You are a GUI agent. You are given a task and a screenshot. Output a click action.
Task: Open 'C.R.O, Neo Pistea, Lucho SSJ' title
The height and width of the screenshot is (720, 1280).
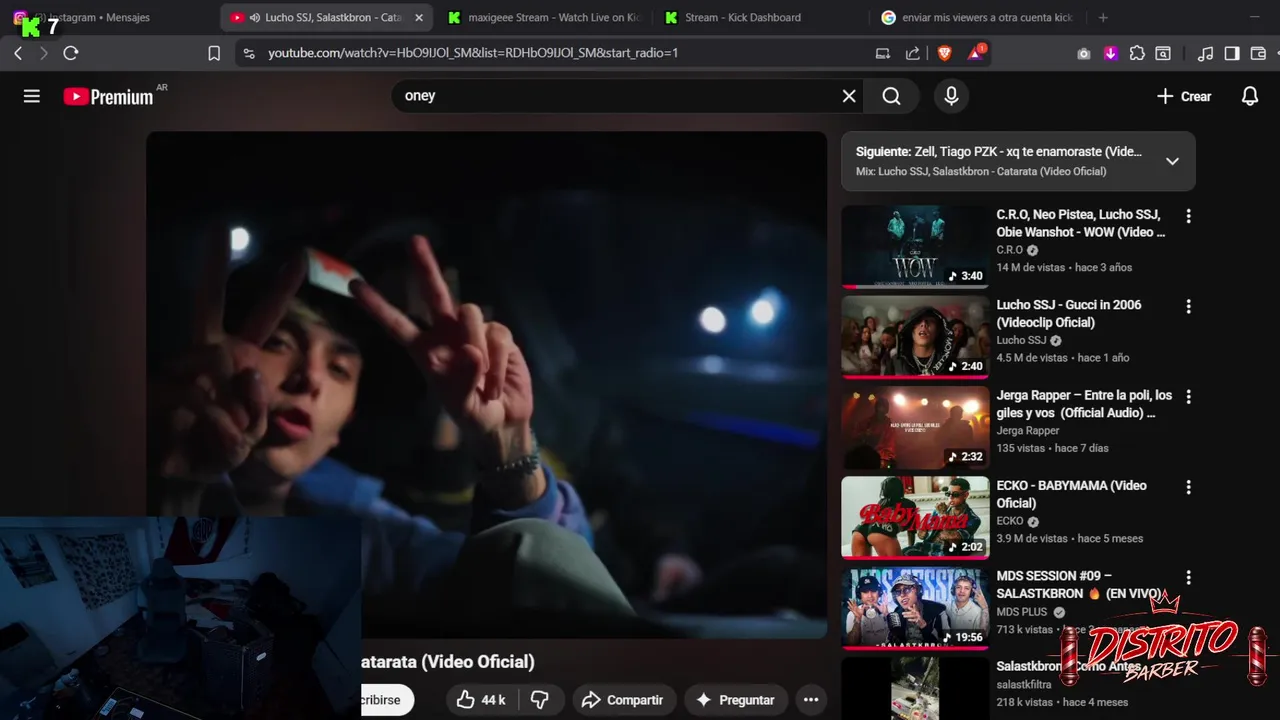pyautogui.click(x=1080, y=223)
